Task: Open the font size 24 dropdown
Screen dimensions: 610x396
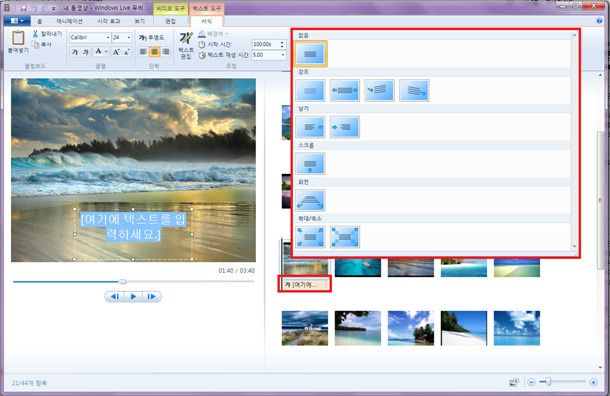Action: [x=129, y=38]
